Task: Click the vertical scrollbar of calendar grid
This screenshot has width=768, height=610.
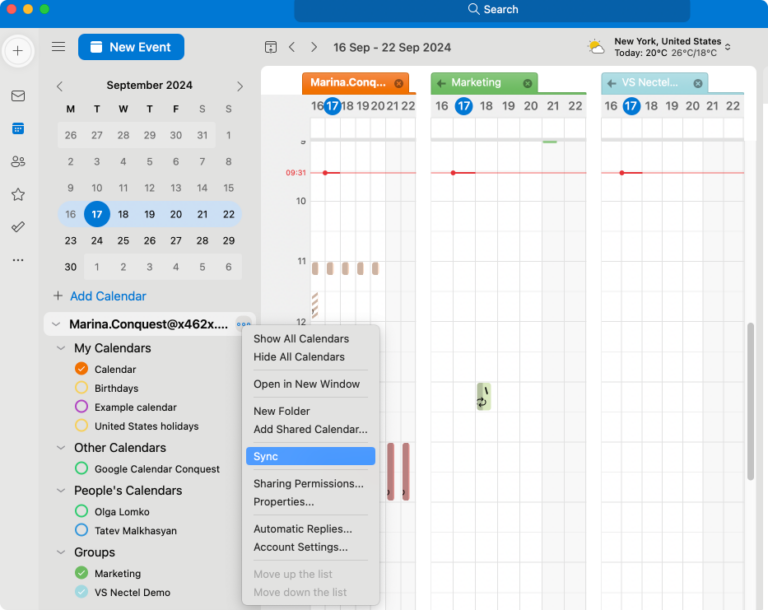Action: pos(750,401)
